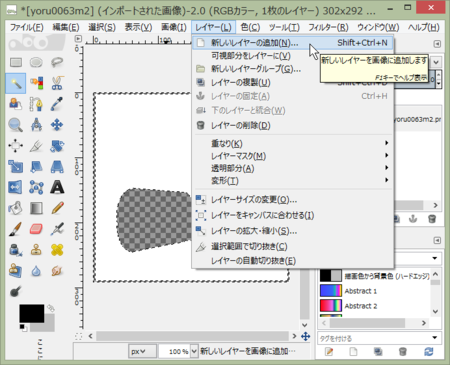Screen dimensions: 450x365
Task: Open the 100% zoom dropdown
Action: click(194, 351)
